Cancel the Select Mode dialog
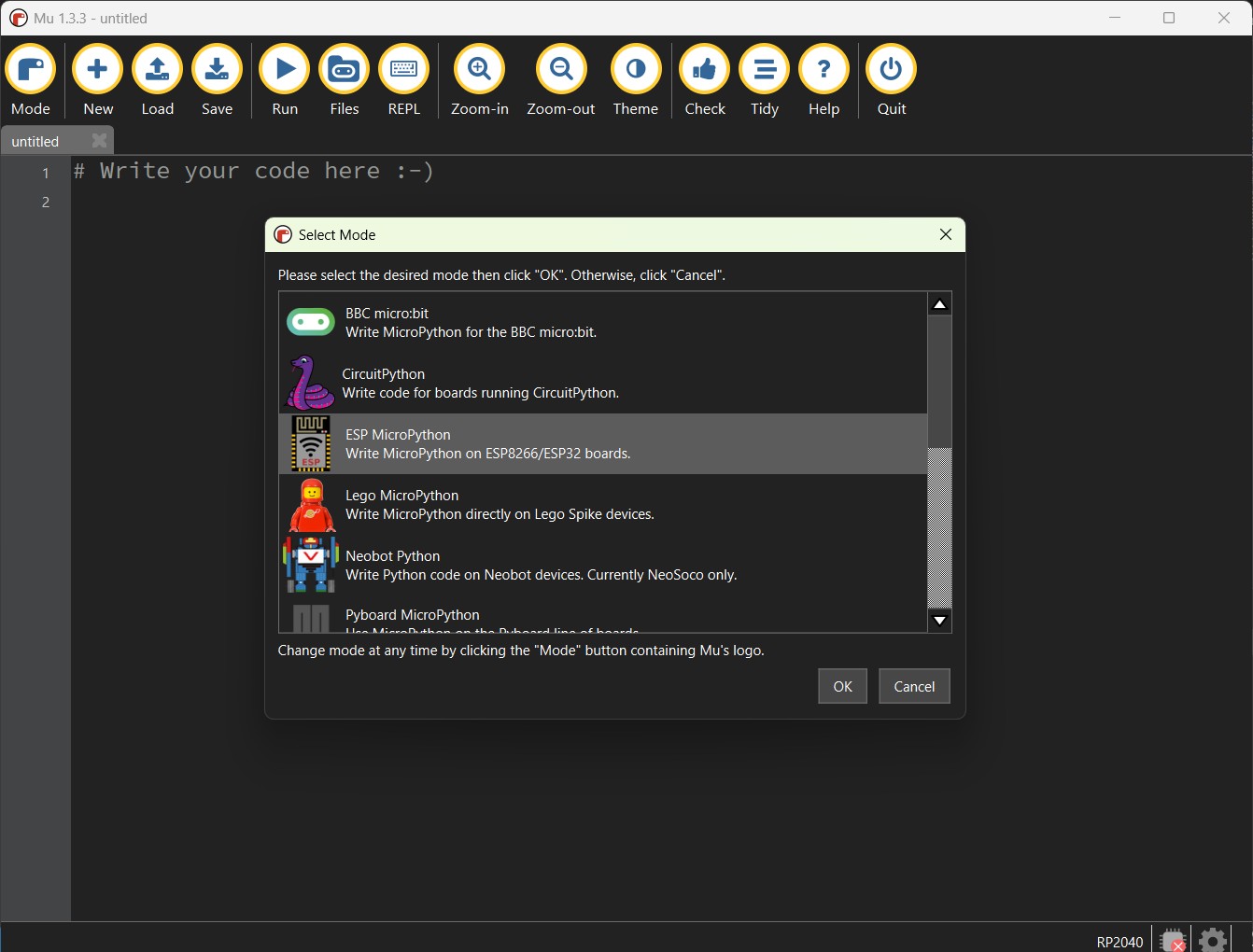The height and width of the screenshot is (952, 1253). pyautogui.click(x=914, y=686)
